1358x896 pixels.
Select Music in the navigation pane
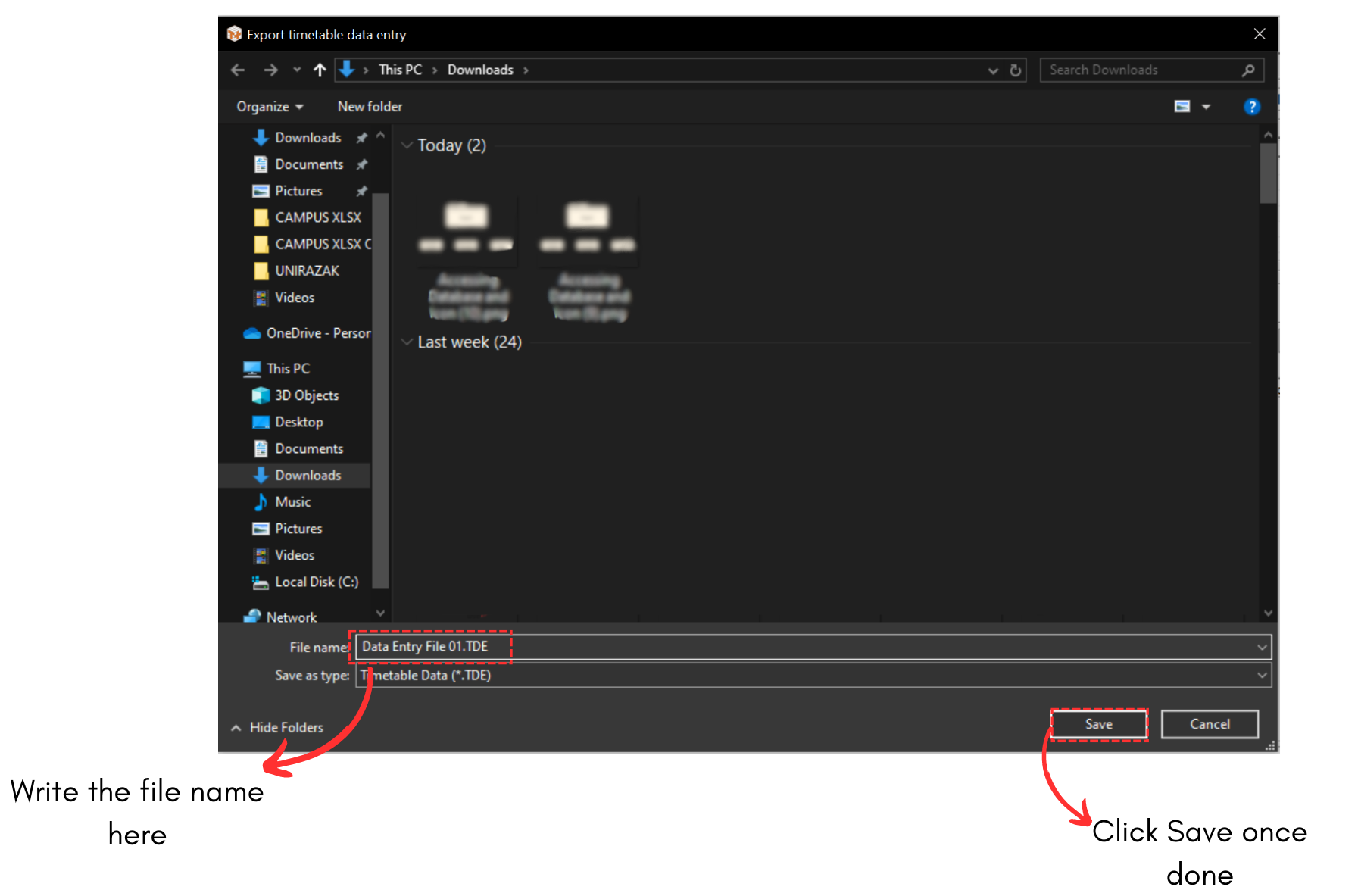click(x=292, y=502)
